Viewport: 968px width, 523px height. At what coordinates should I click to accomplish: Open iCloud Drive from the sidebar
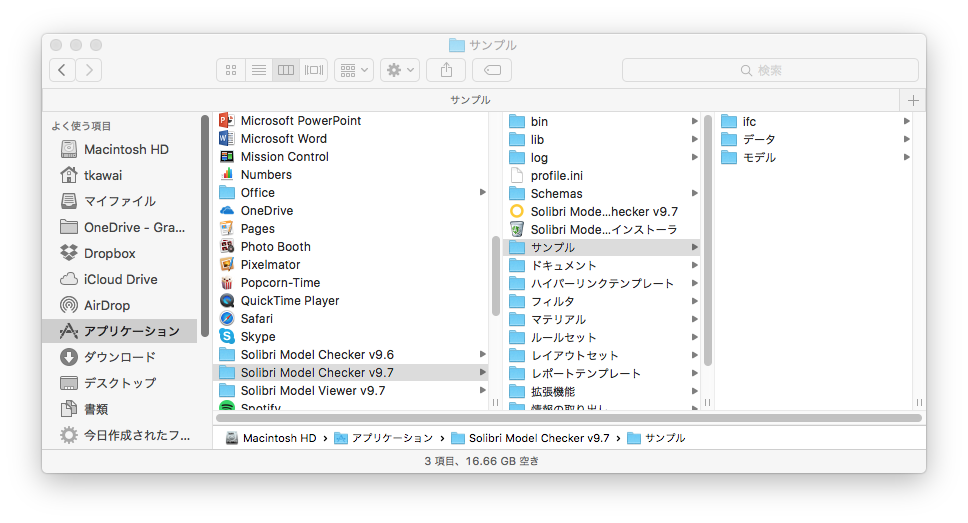(120, 279)
